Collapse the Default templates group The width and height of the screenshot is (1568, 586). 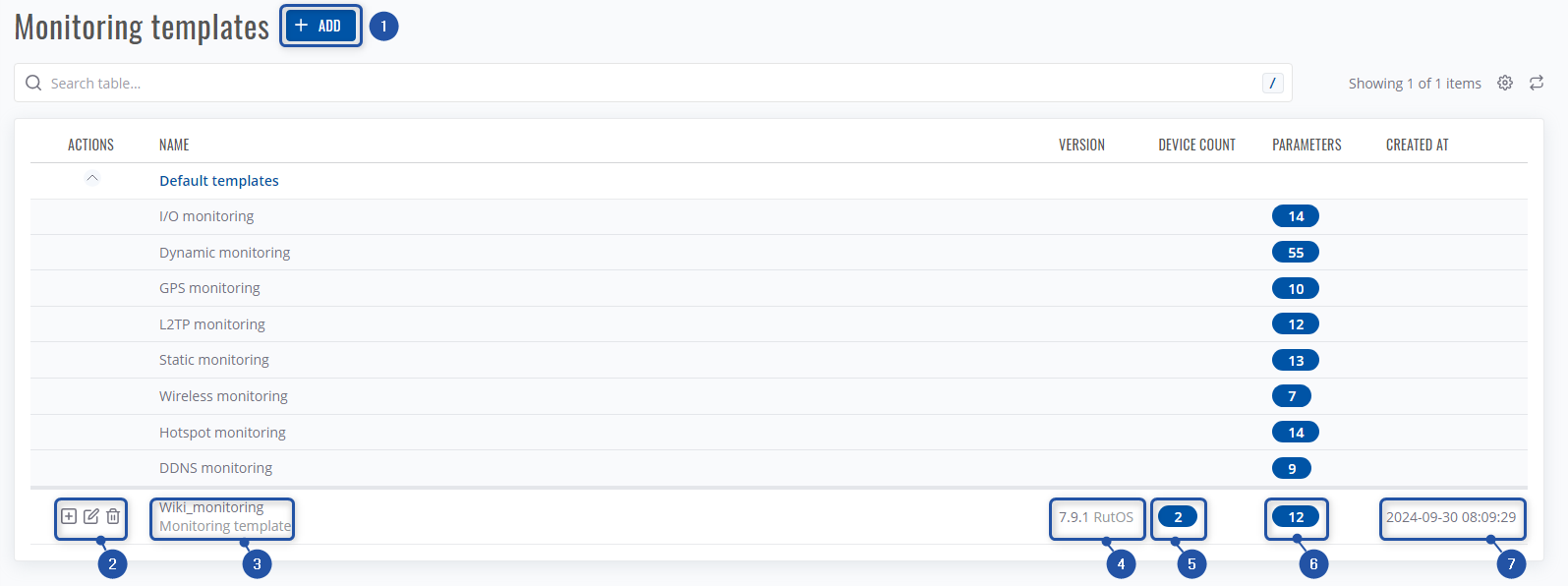[x=92, y=179]
